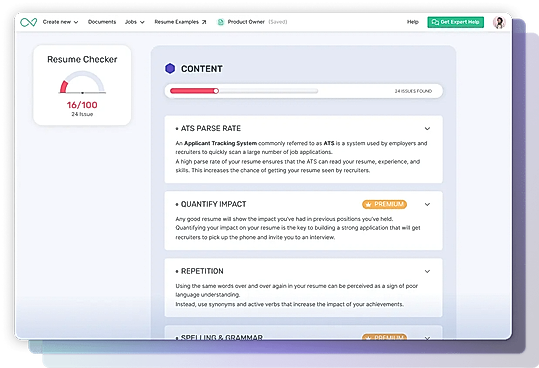
Task: Open the Help menu
Action: [412, 22]
